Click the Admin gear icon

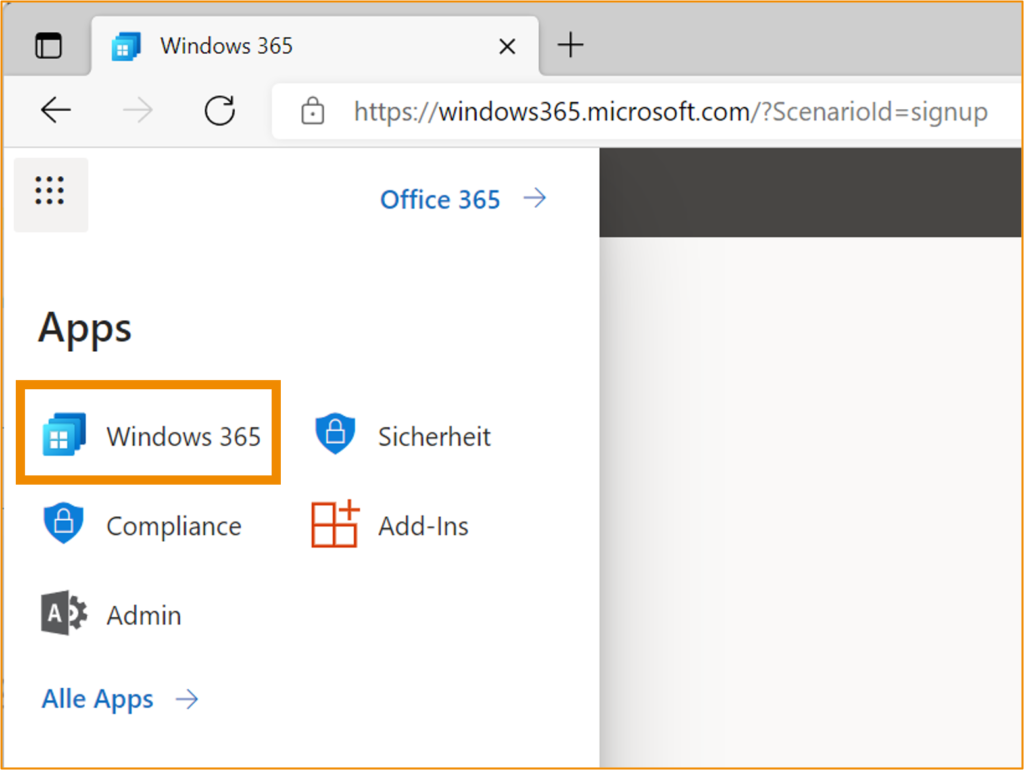pyautogui.click(x=64, y=613)
